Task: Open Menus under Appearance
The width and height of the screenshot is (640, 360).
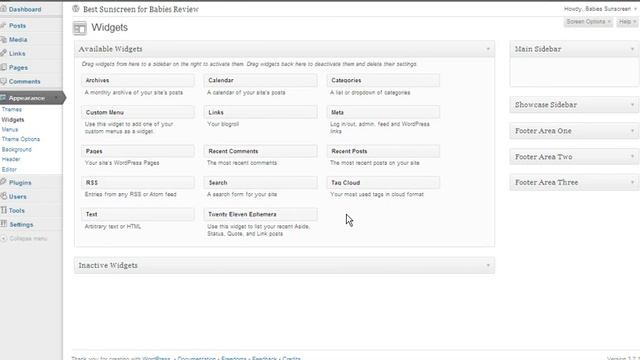Action: pos(10,129)
